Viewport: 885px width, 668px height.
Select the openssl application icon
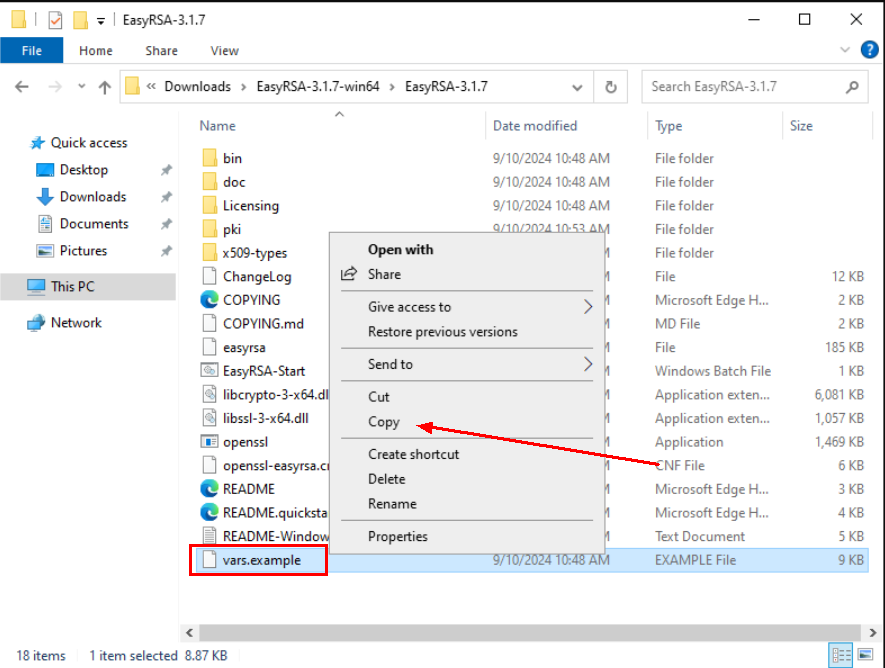209,441
